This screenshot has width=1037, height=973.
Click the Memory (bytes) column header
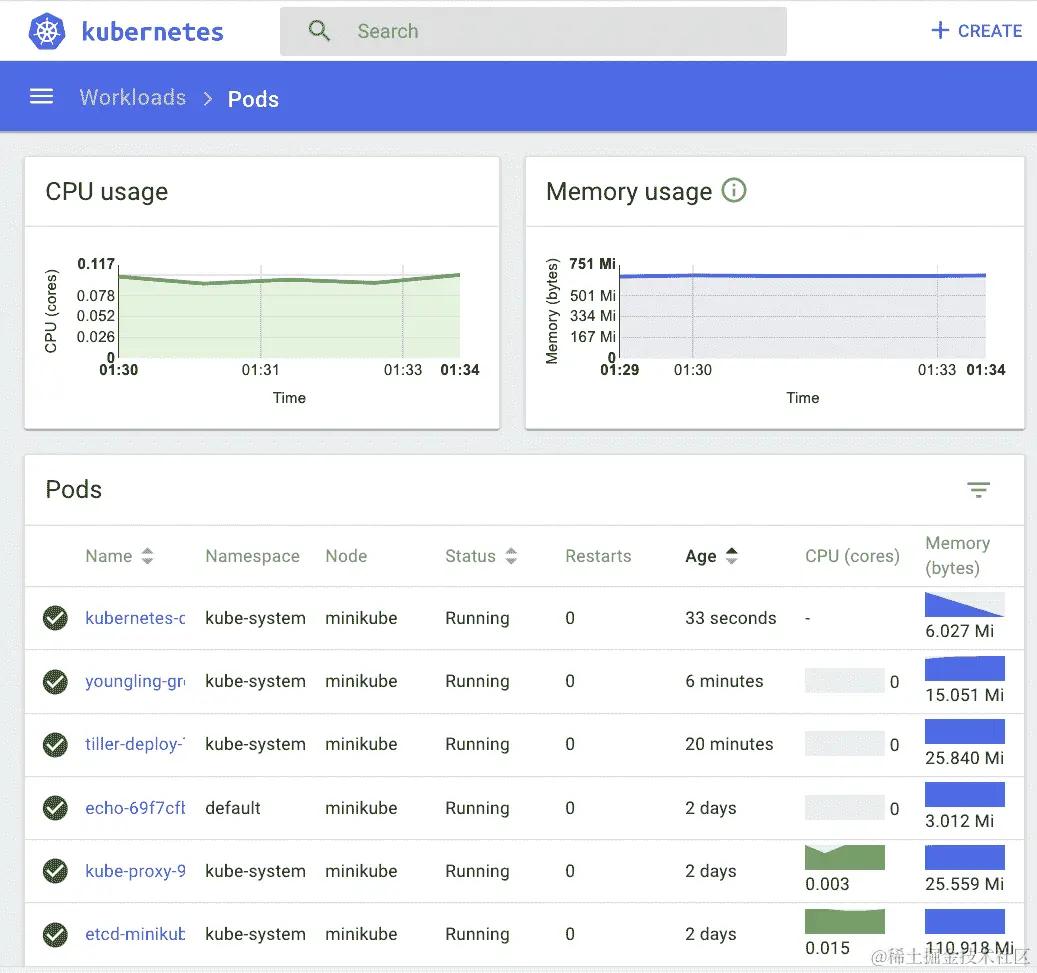tap(958, 556)
